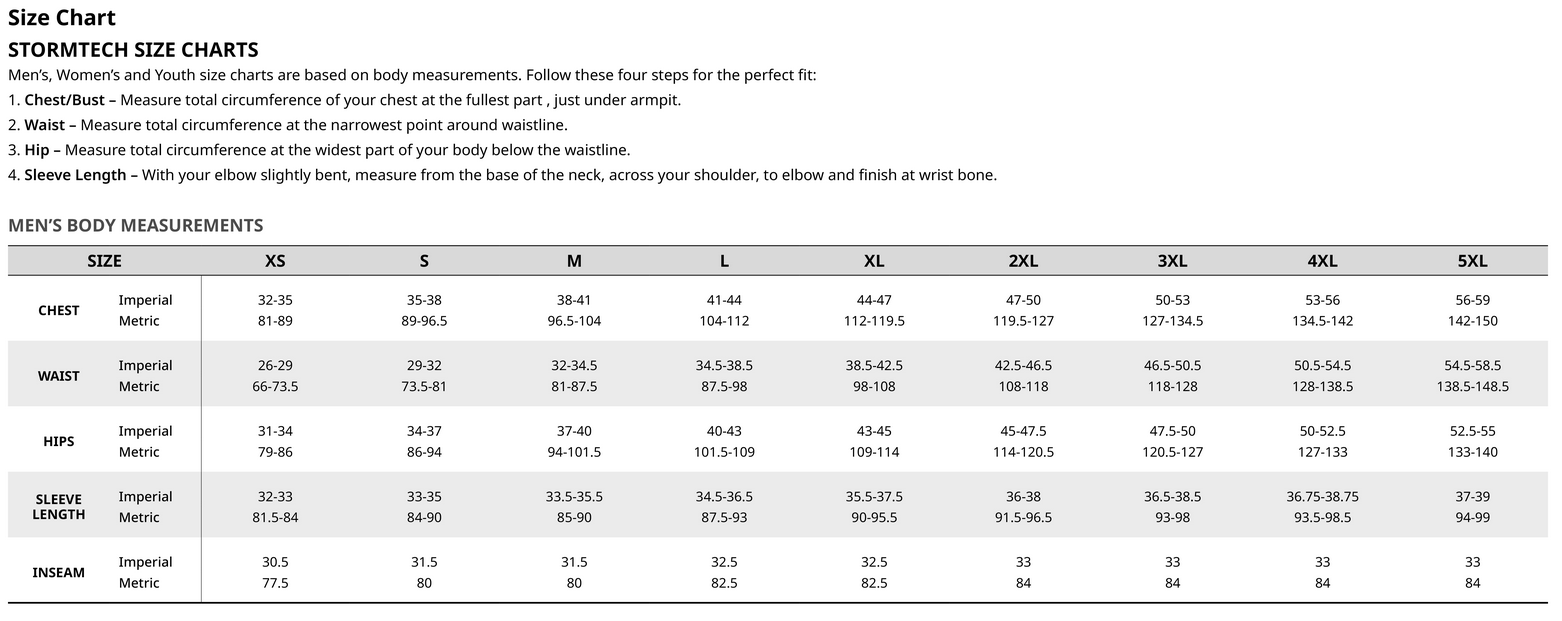Click the L size column header
The width and height of the screenshot is (1562, 621).
(x=724, y=261)
